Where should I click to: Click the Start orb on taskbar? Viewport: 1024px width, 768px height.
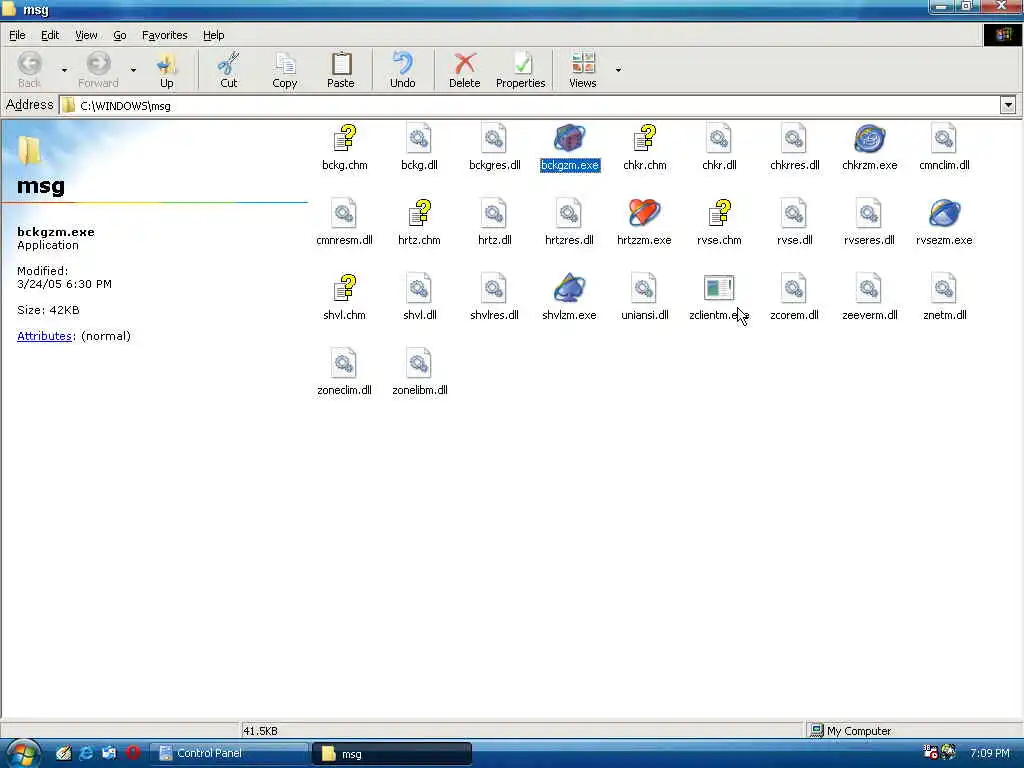pos(24,753)
